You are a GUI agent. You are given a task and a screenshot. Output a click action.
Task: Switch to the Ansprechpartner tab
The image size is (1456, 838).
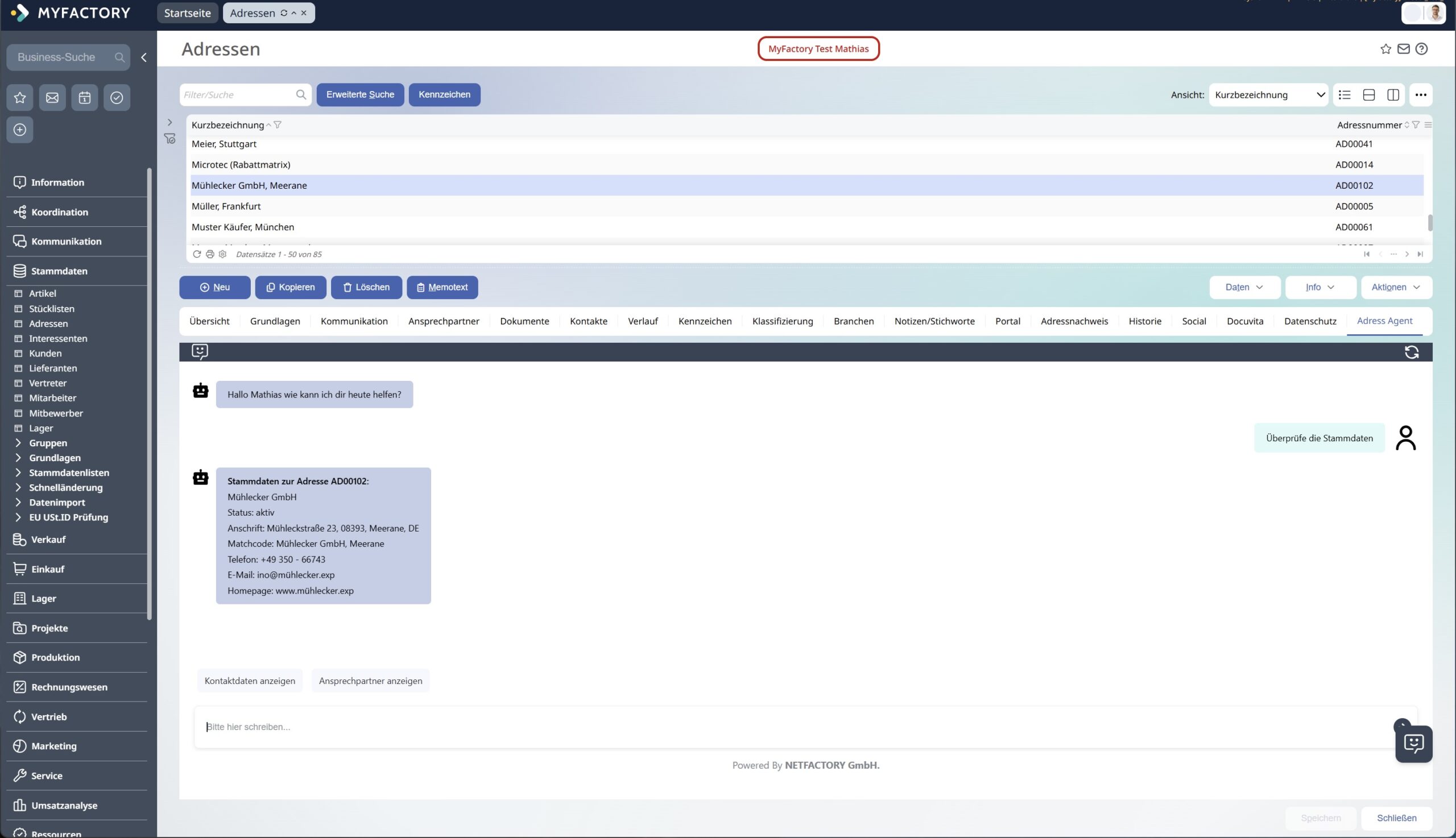point(443,321)
